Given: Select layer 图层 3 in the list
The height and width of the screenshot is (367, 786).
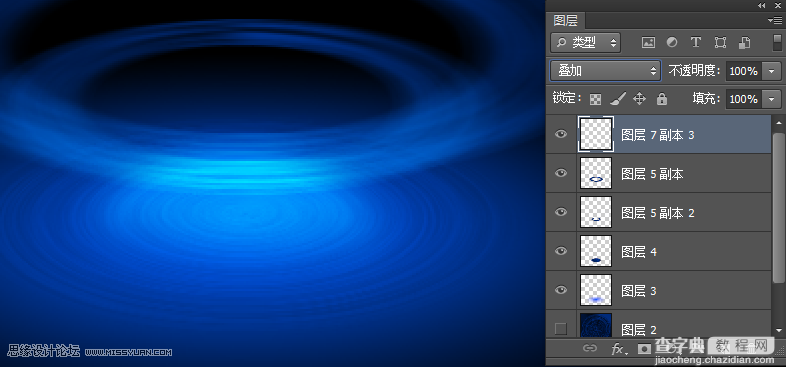Looking at the screenshot, I should [673, 290].
